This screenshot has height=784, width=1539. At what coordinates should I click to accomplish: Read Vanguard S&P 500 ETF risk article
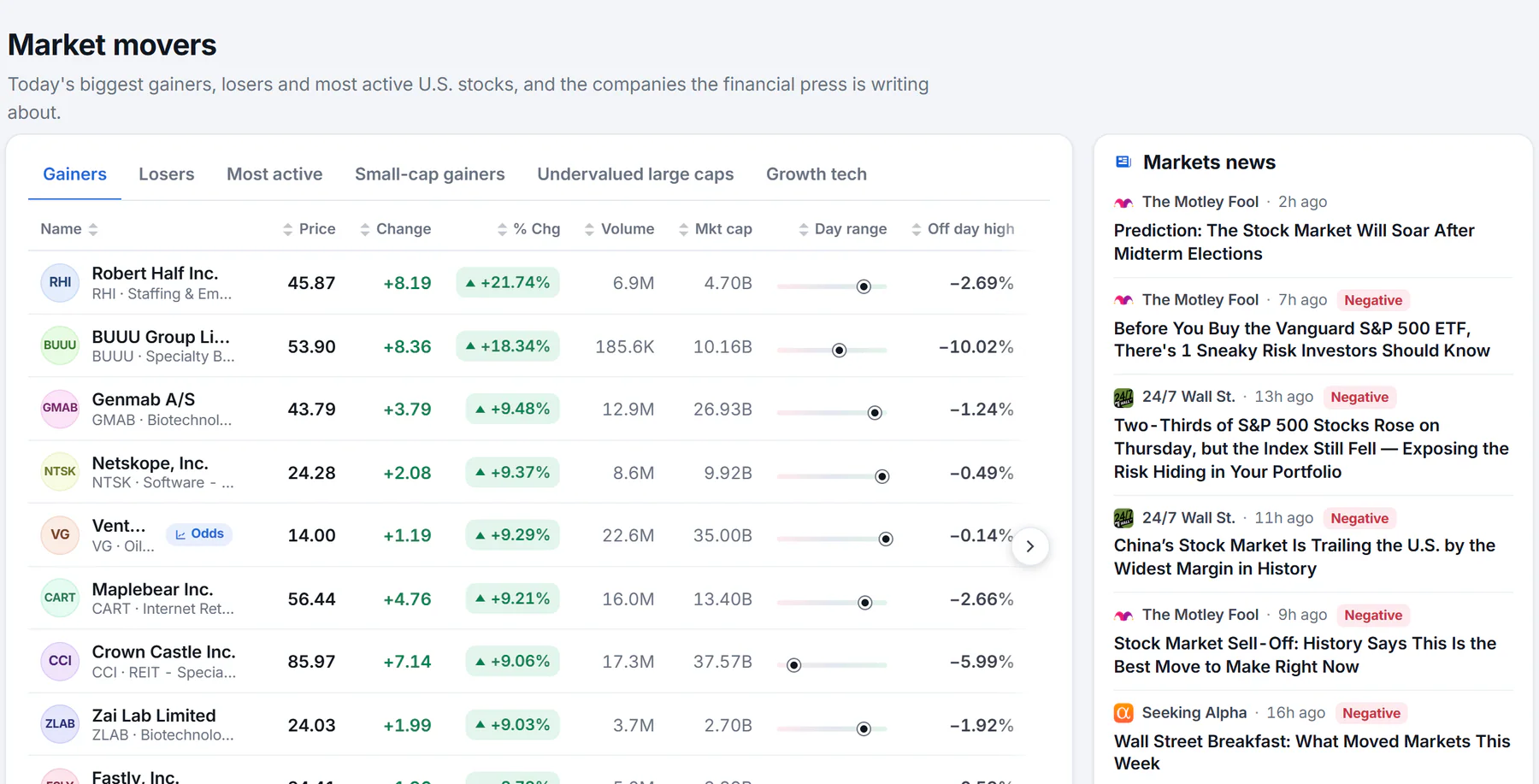tap(1301, 339)
